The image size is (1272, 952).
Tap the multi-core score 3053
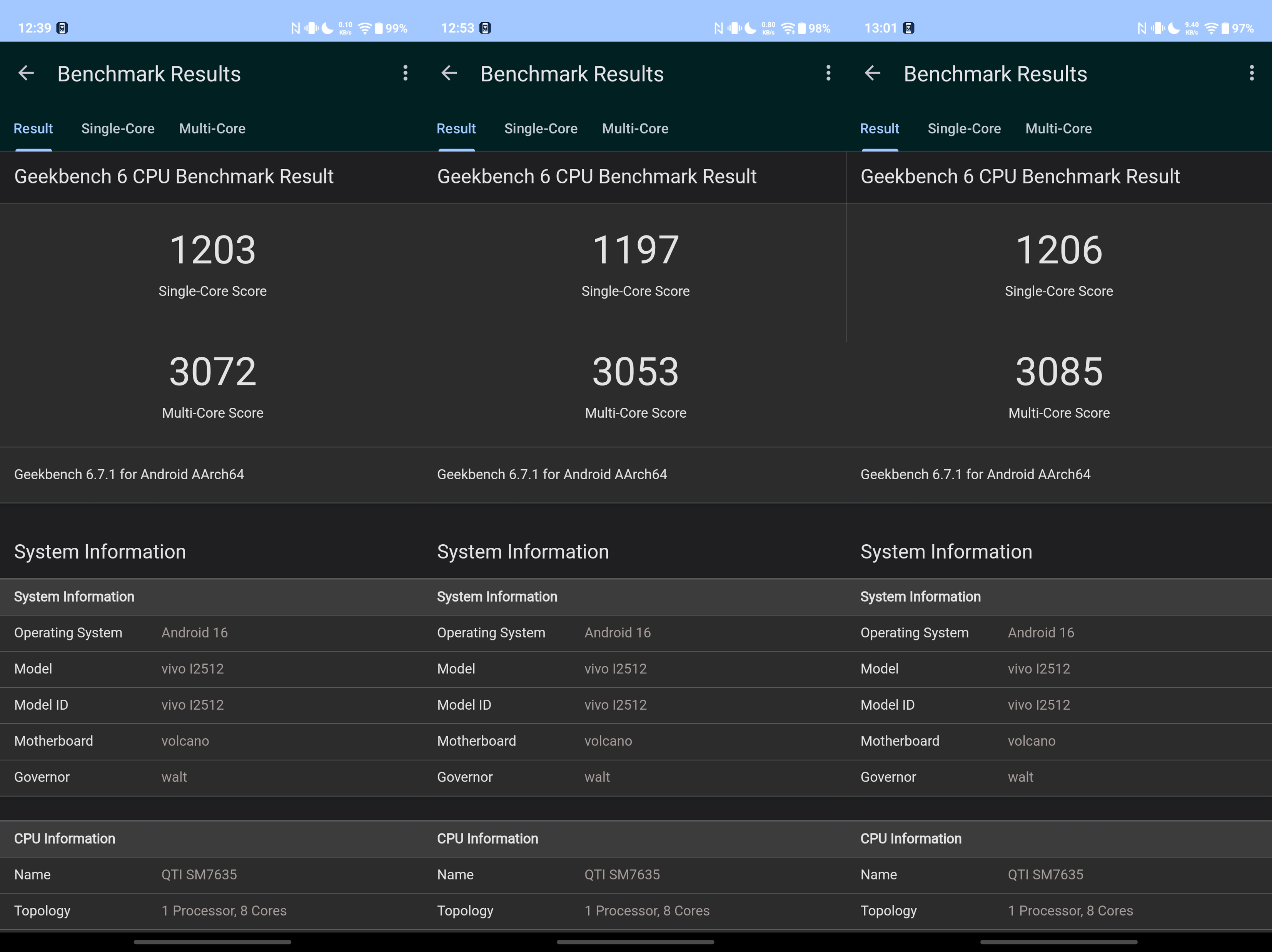636,371
